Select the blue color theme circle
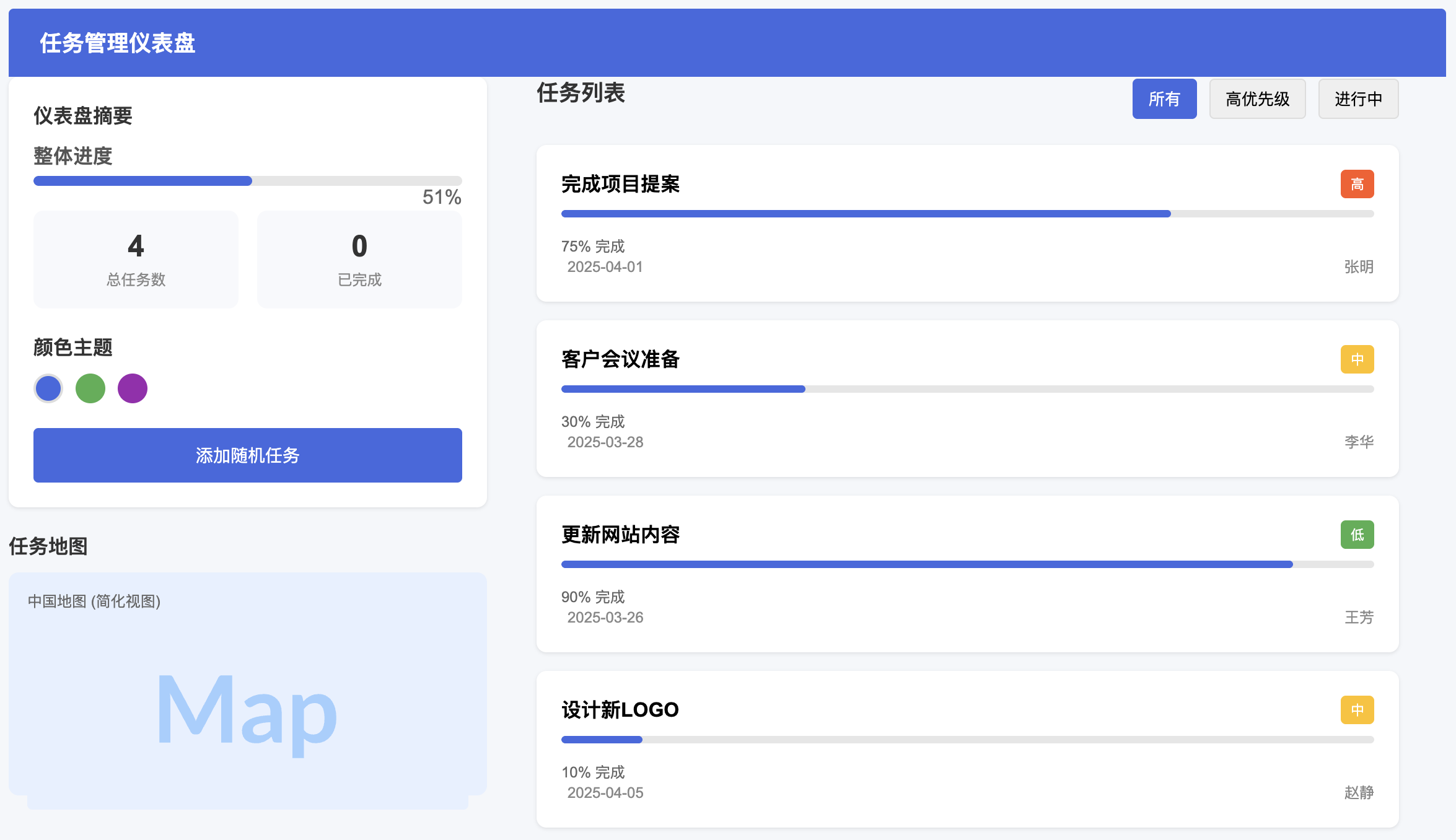The height and width of the screenshot is (840, 1456). (48, 388)
